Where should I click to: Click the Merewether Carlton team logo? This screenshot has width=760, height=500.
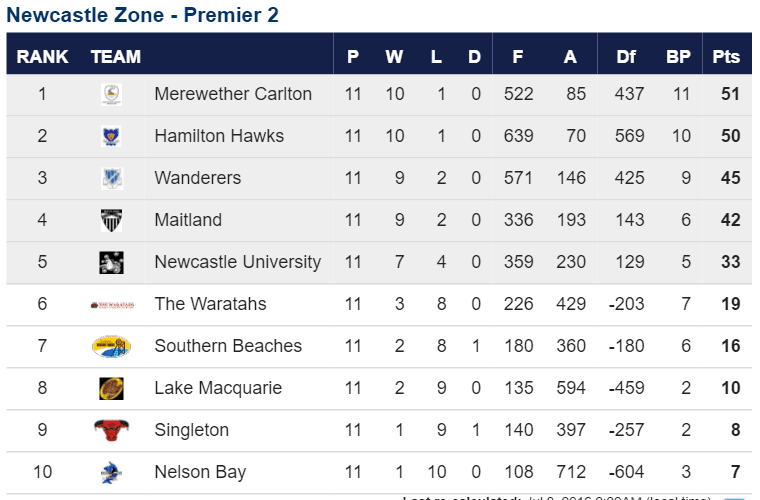[x=111, y=94]
